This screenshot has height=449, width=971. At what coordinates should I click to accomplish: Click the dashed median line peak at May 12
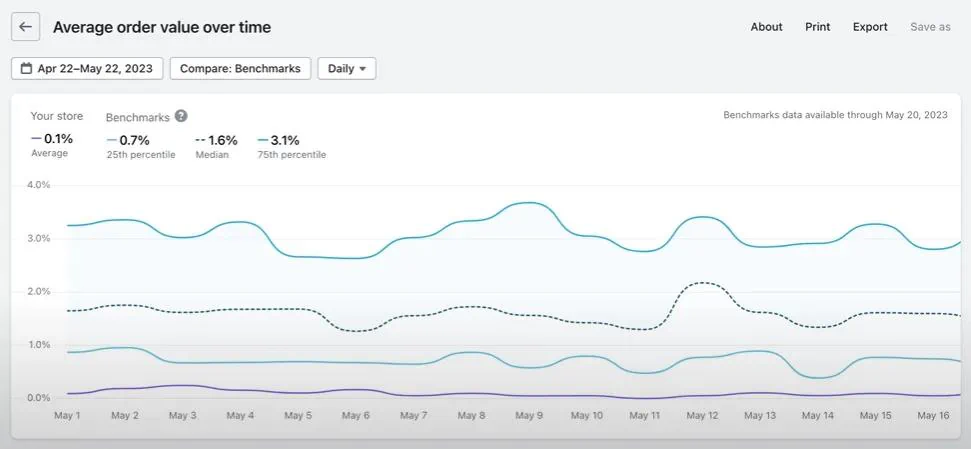(703, 283)
